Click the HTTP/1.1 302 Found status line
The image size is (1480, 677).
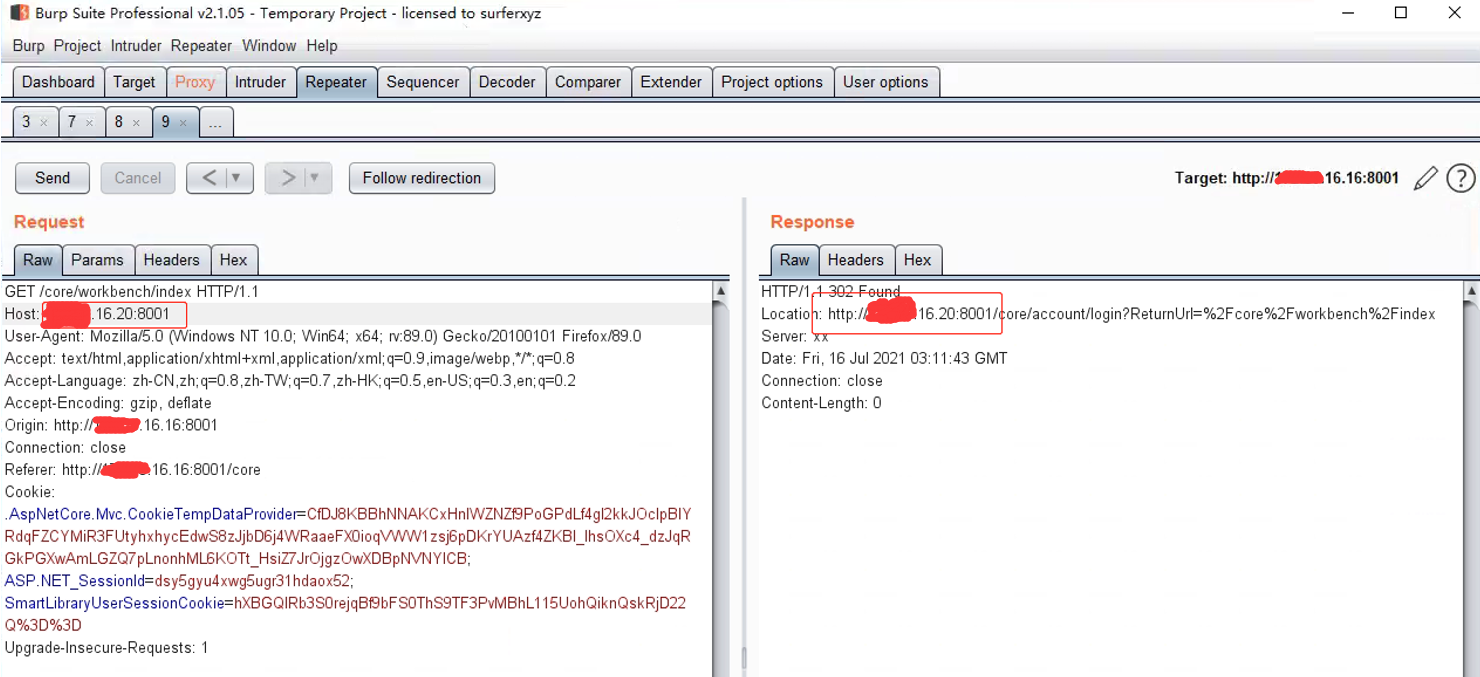[x=831, y=292]
